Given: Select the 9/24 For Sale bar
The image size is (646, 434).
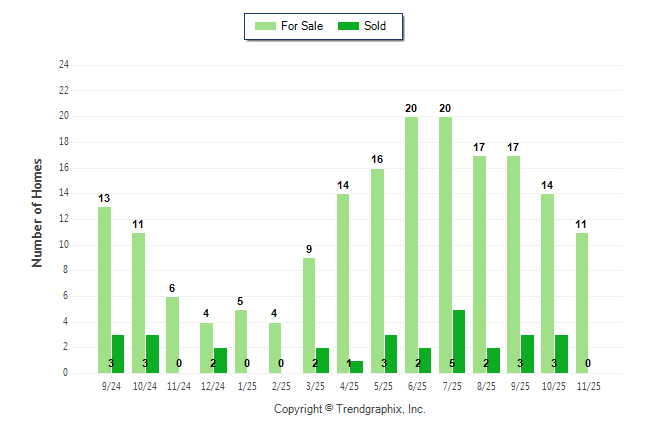Looking at the screenshot, I should tap(104, 290).
